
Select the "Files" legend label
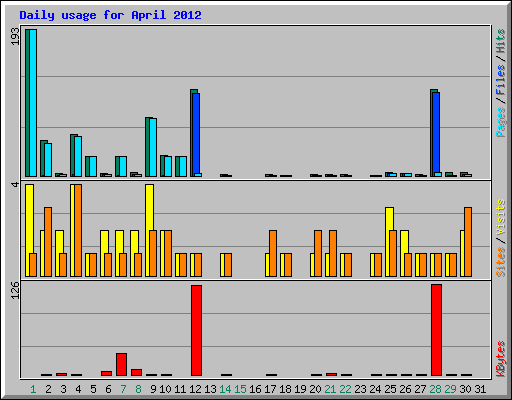pos(501,80)
